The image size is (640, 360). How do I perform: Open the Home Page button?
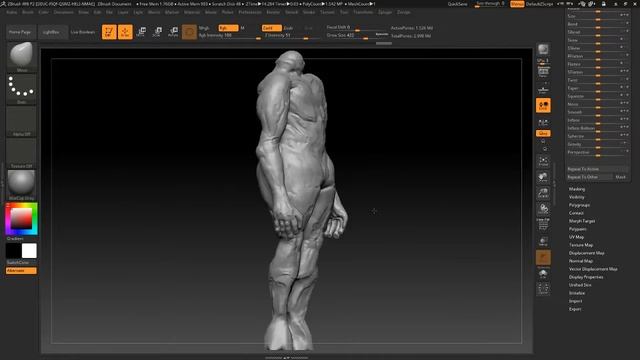tap(21, 32)
